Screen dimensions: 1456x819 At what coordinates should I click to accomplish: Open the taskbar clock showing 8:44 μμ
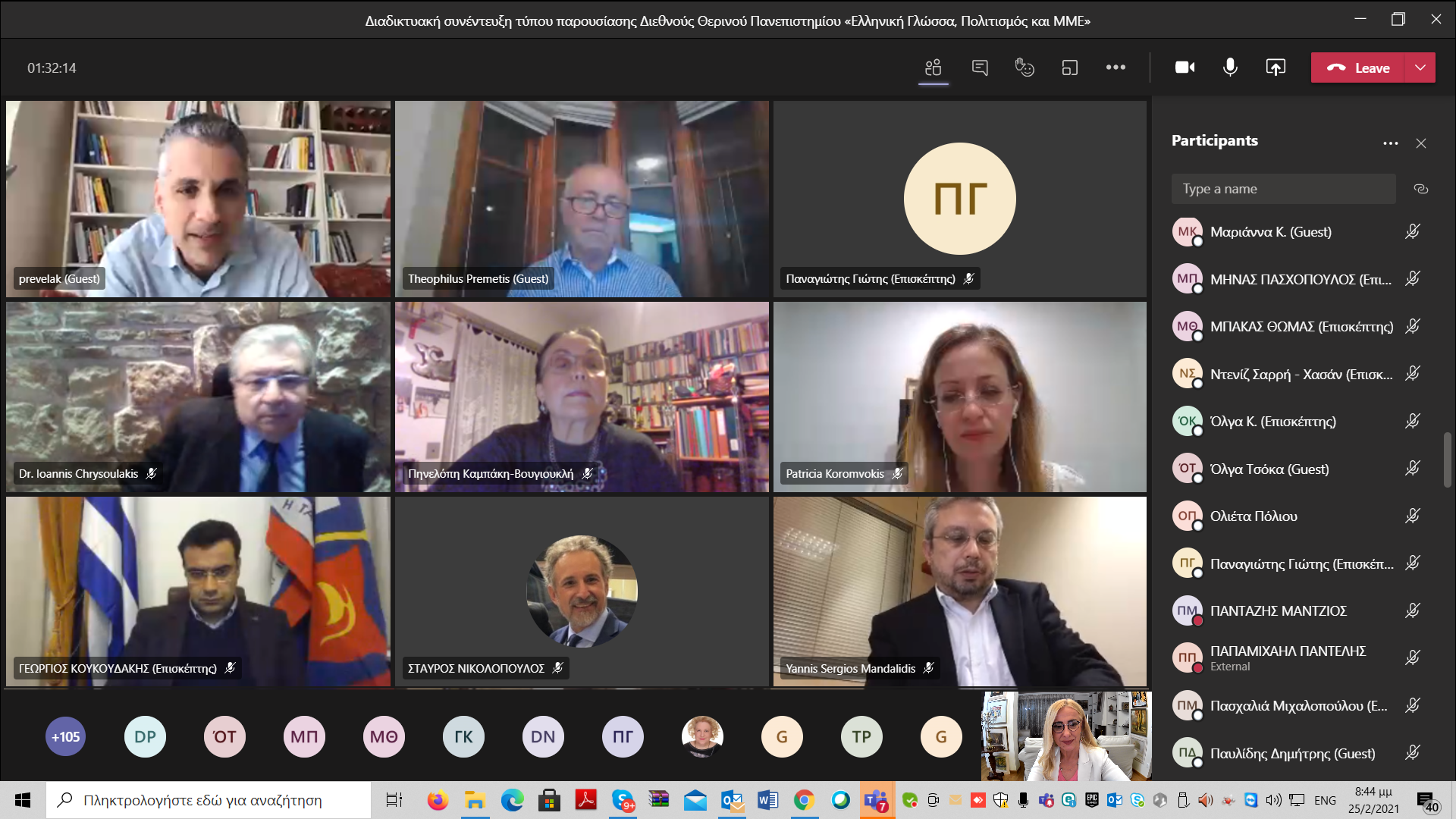coord(1373,800)
